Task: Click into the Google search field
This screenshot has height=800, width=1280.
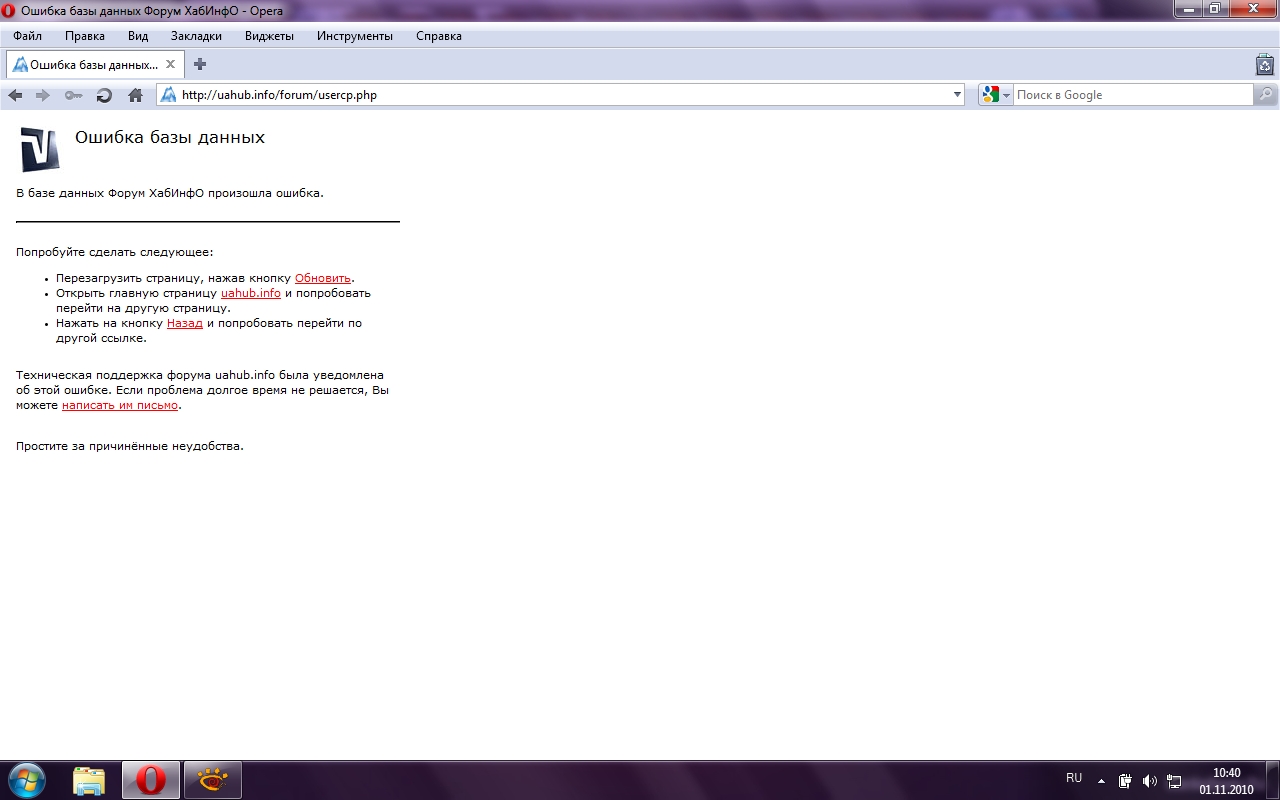Action: click(x=1130, y=95)
